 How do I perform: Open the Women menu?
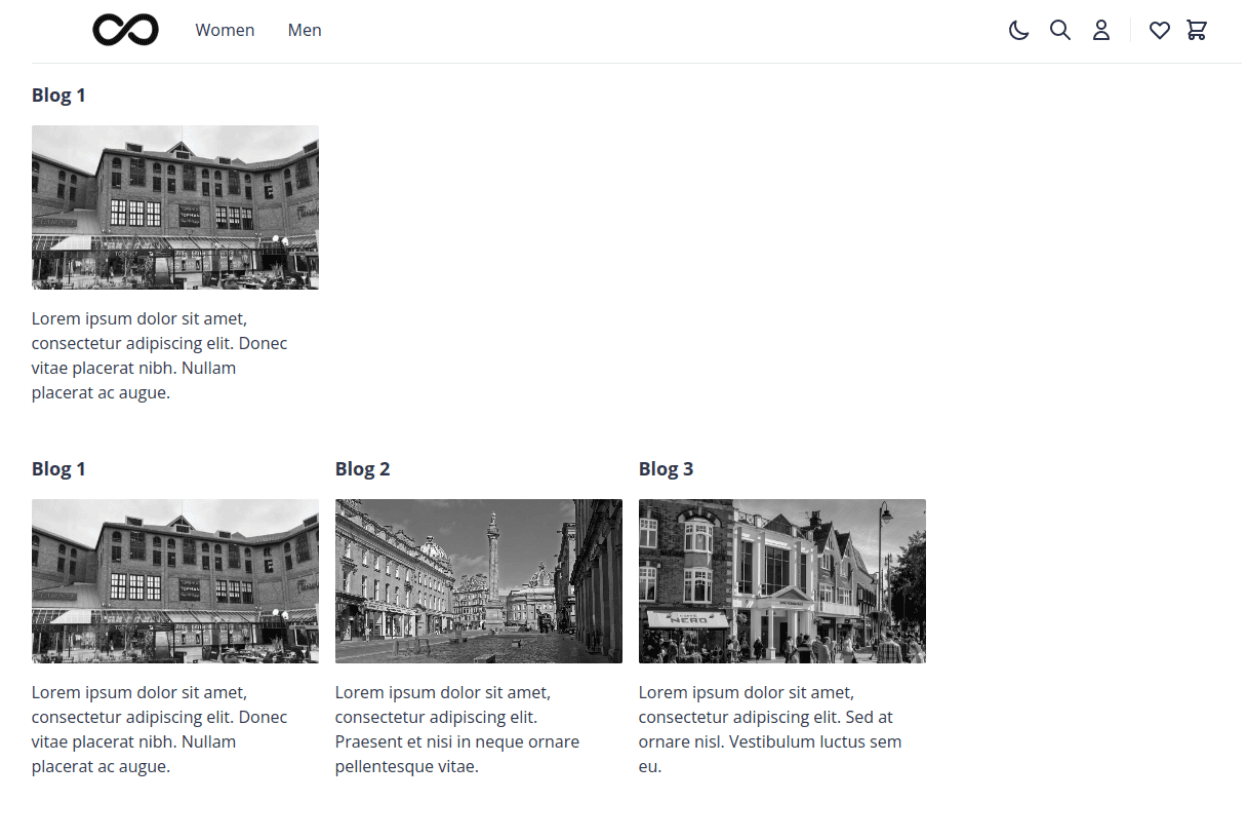[224, 30]
